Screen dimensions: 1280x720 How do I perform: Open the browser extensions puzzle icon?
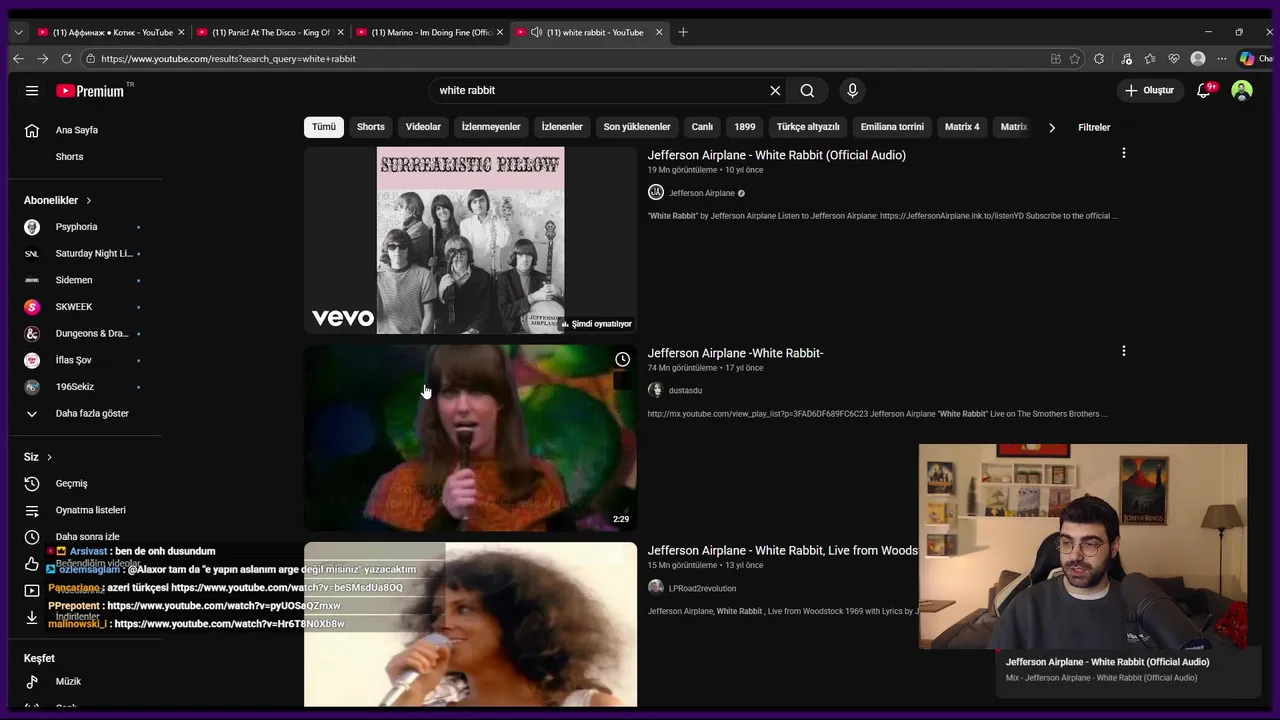click(1099, 58)
